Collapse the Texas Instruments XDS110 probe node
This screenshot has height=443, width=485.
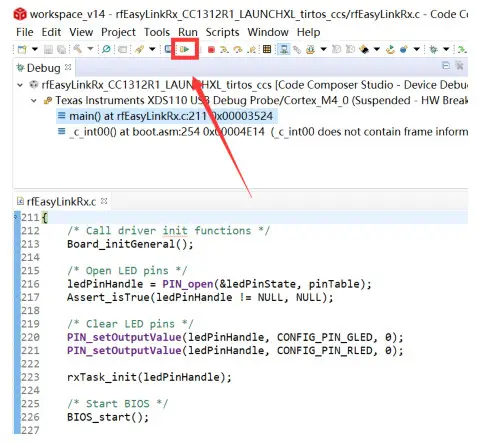(34, 100)
